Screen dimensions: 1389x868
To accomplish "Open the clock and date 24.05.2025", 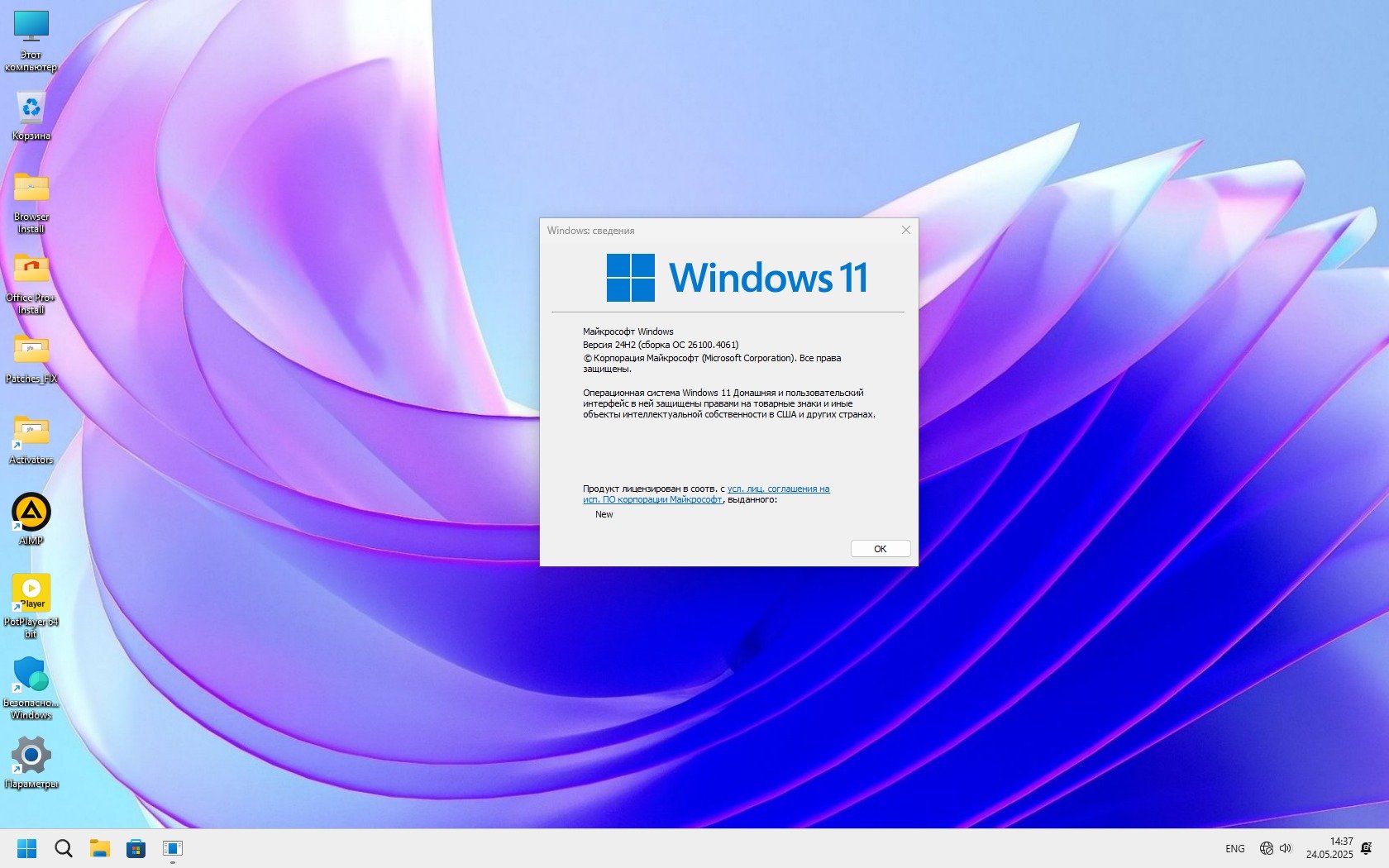I will coord(1329,848).
